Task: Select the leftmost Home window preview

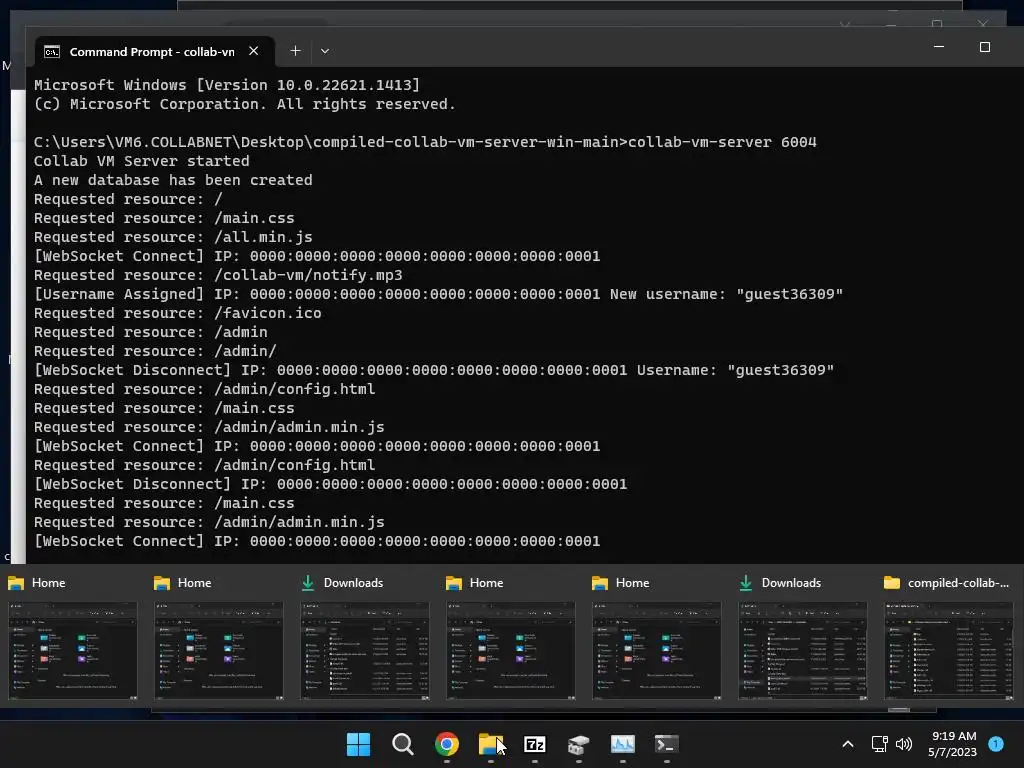Action: pos(72,650)
